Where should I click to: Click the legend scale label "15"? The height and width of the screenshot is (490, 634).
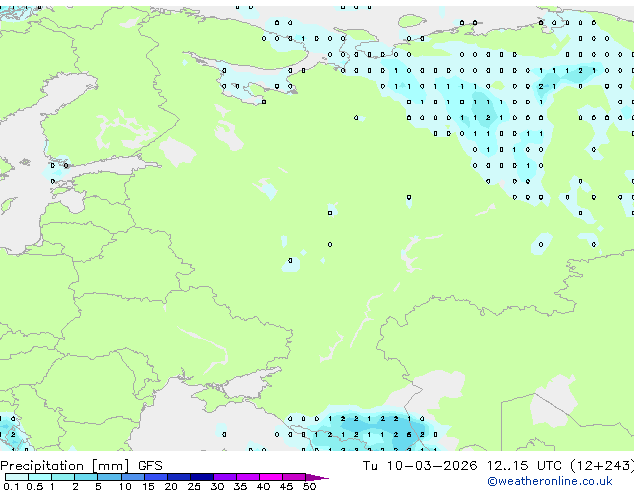point(148,486)
